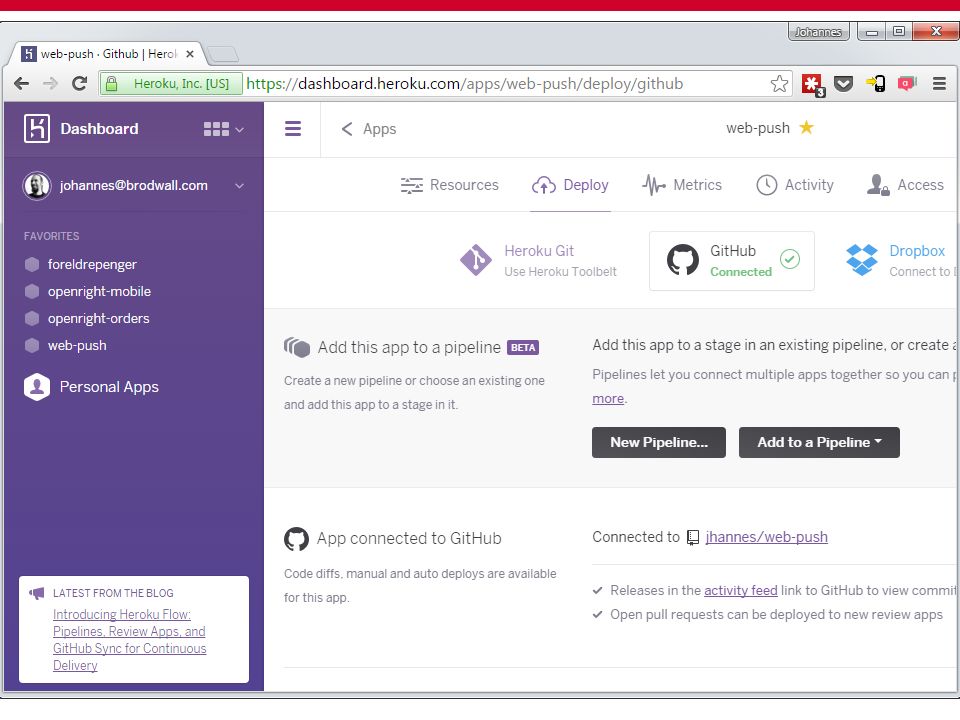Open the foreldrepenger favorite app
960x720 pixels.
coord(92,264)
